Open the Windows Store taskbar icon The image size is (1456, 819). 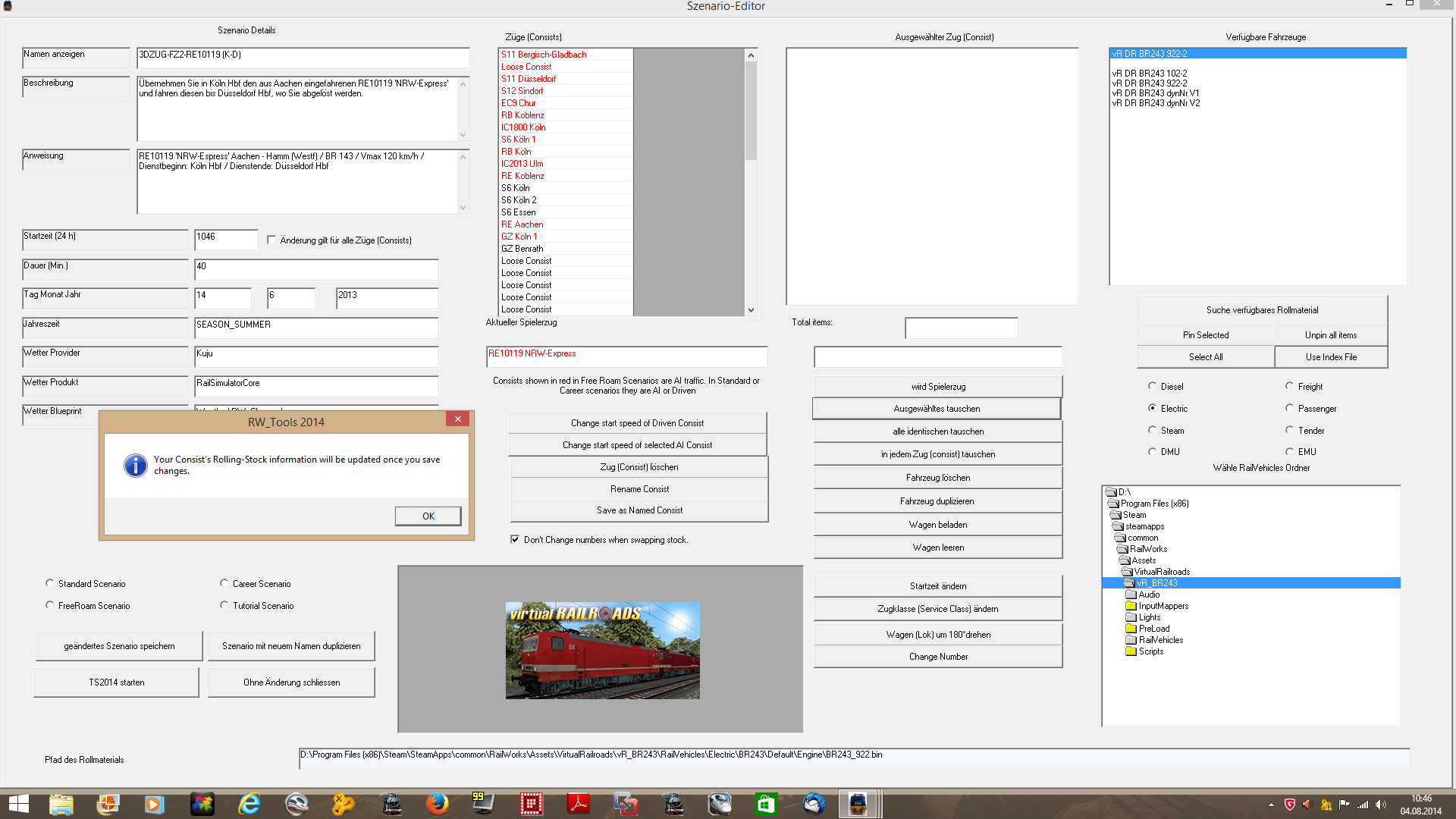[x=766, y=803]
